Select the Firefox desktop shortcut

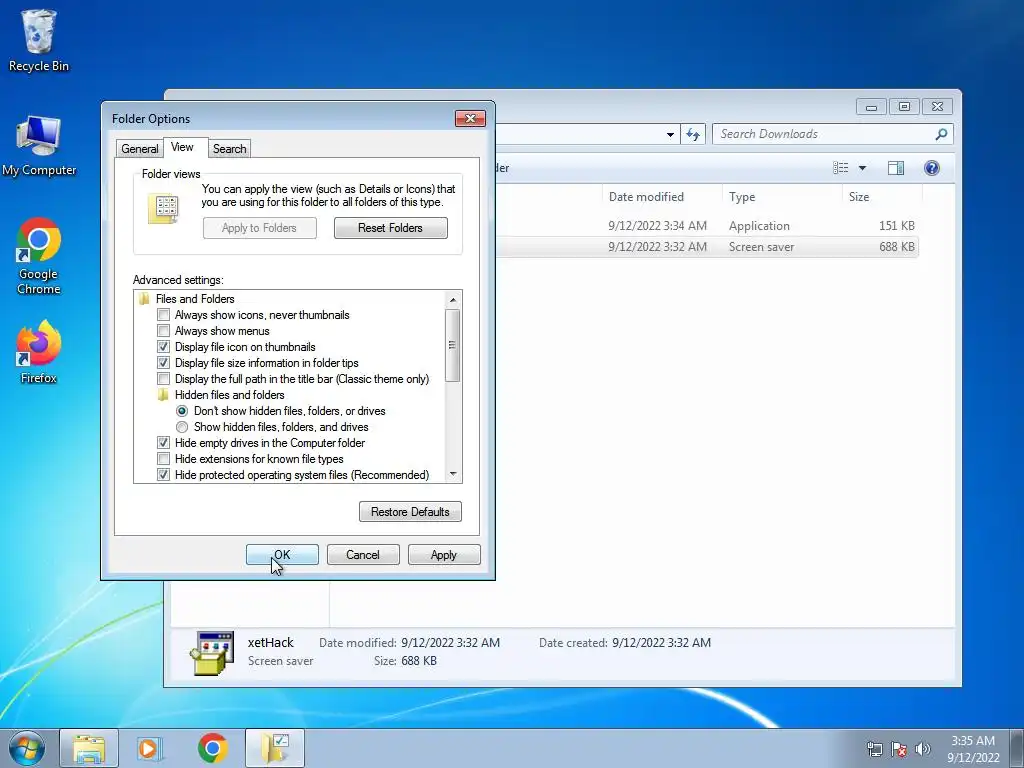(39, 351)
